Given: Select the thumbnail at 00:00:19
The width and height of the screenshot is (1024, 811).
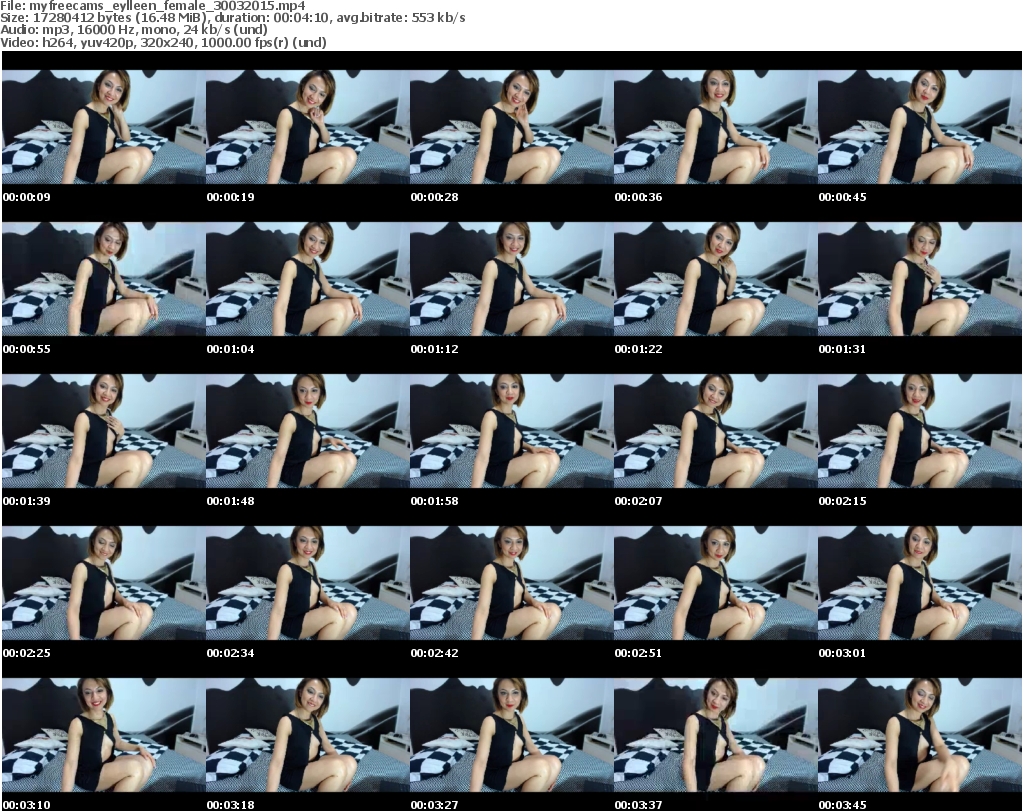Looking at the screenshot, I should (308, 127).
